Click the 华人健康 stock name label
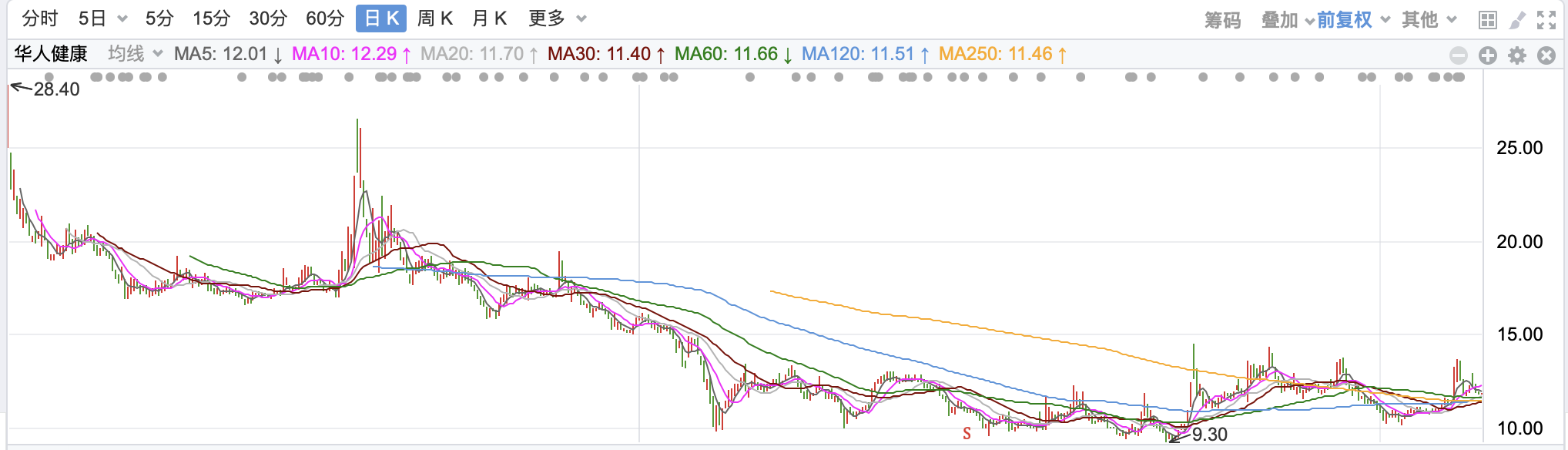 tap(51, 54)
